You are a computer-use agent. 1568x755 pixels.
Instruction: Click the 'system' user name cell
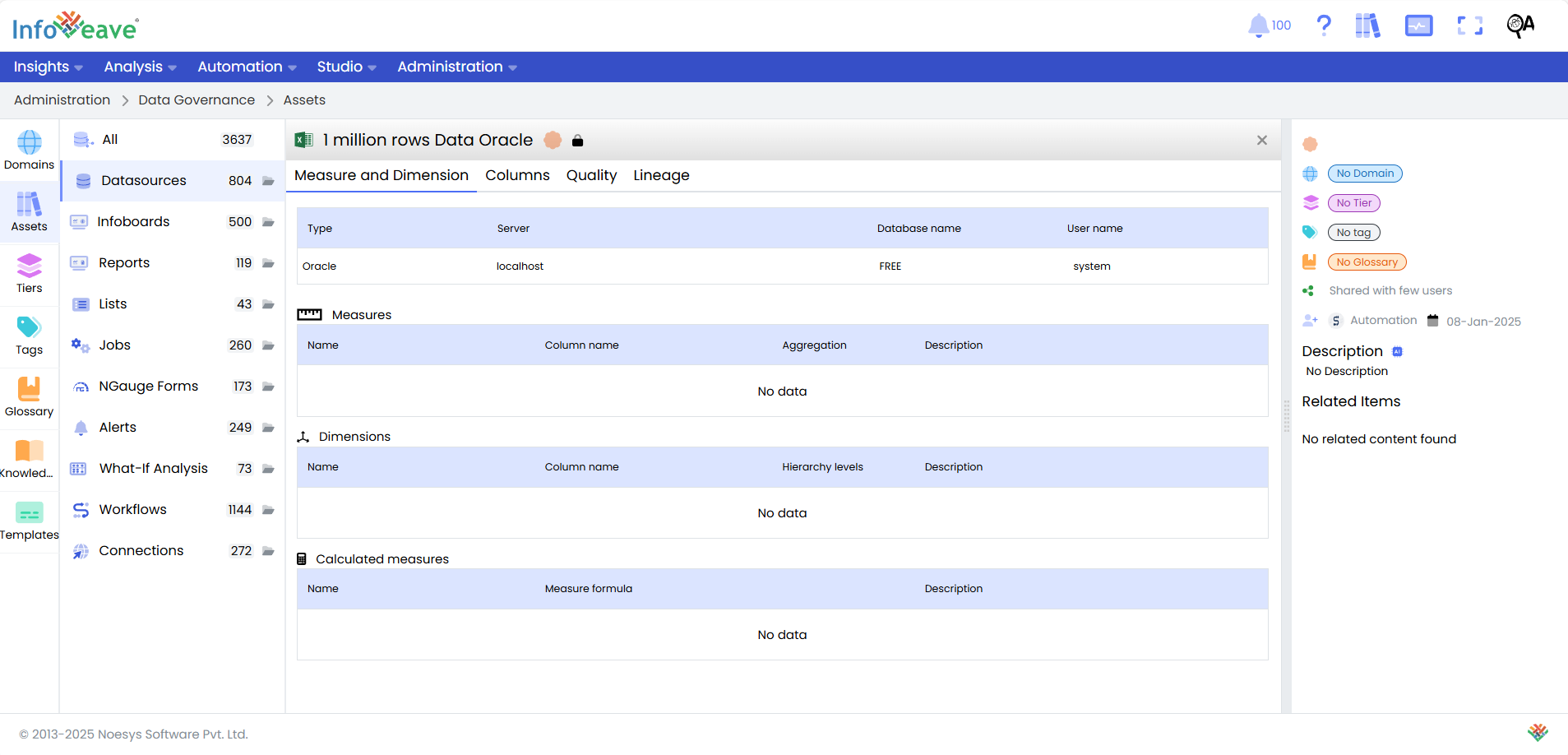[x=1092, y=266]
